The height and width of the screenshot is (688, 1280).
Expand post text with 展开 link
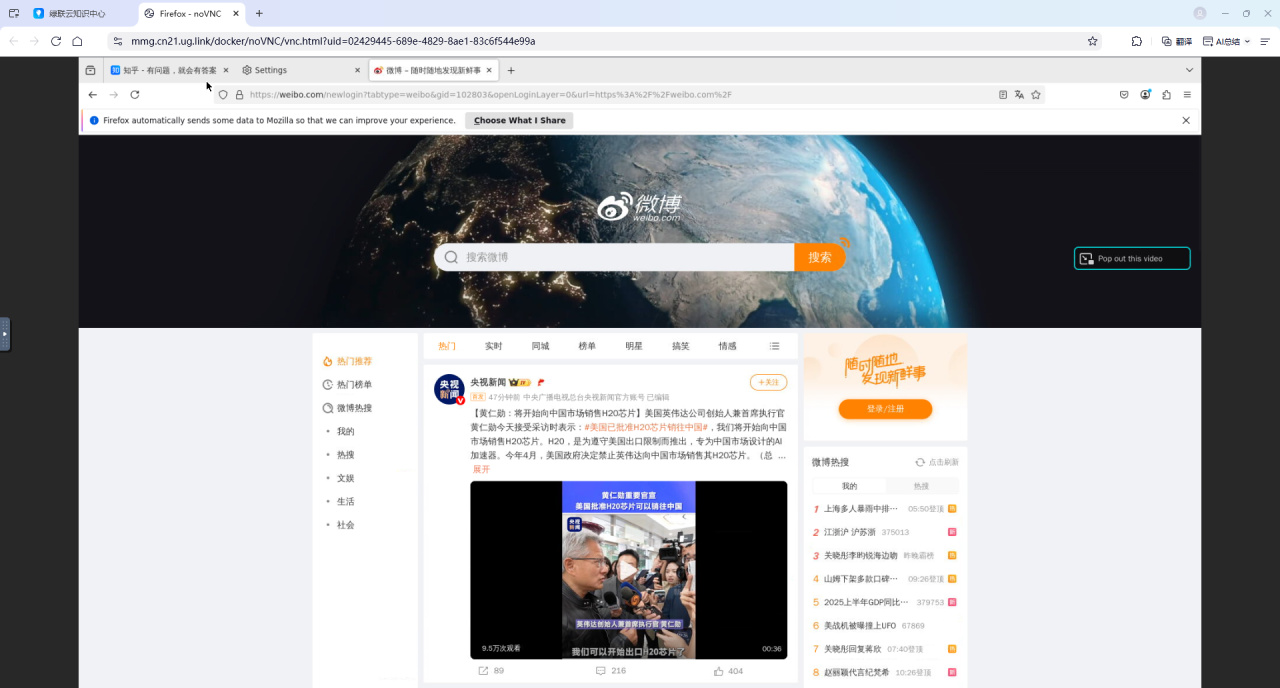tap(481, 469)
